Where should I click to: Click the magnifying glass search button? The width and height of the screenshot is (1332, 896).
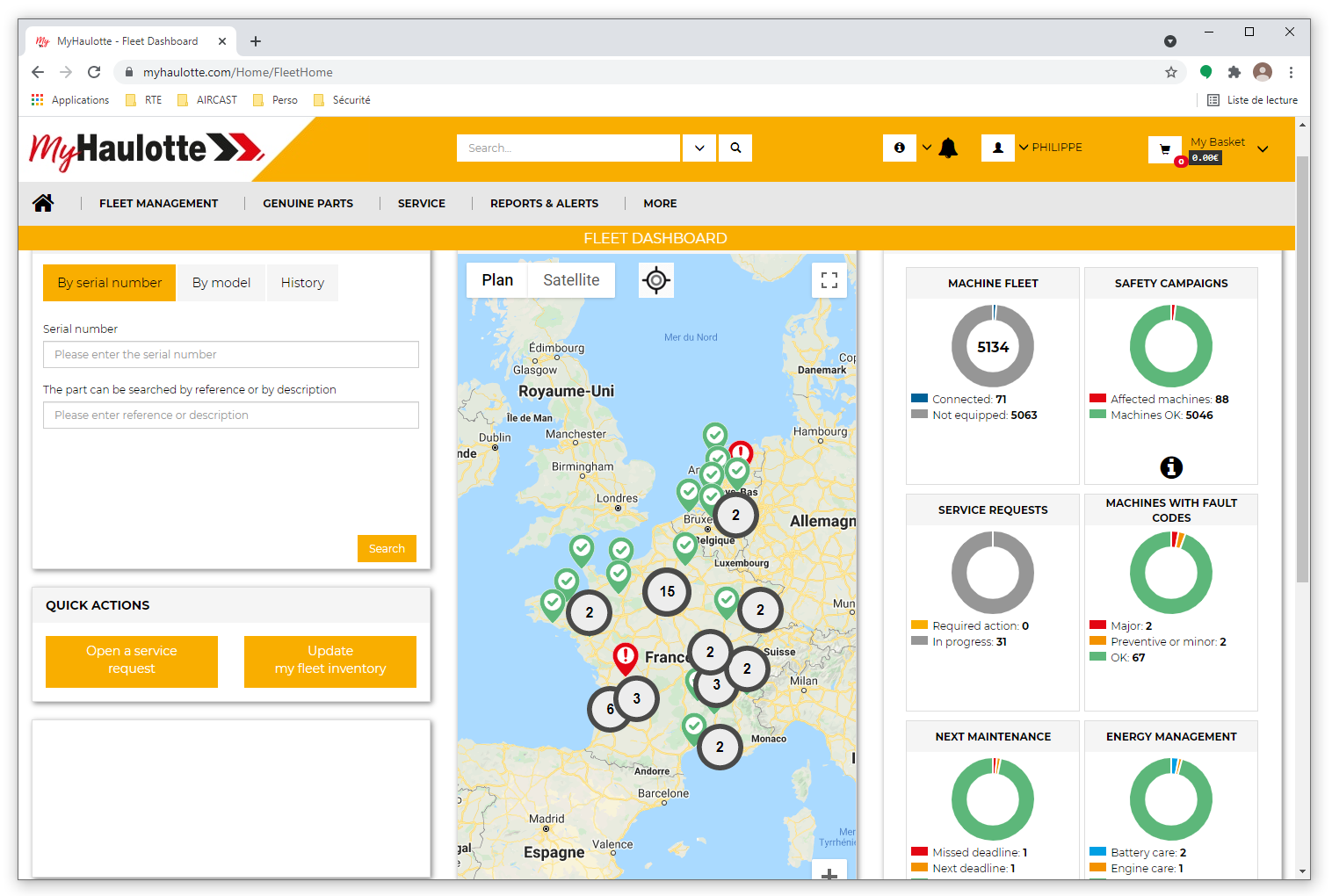(735, 148)
